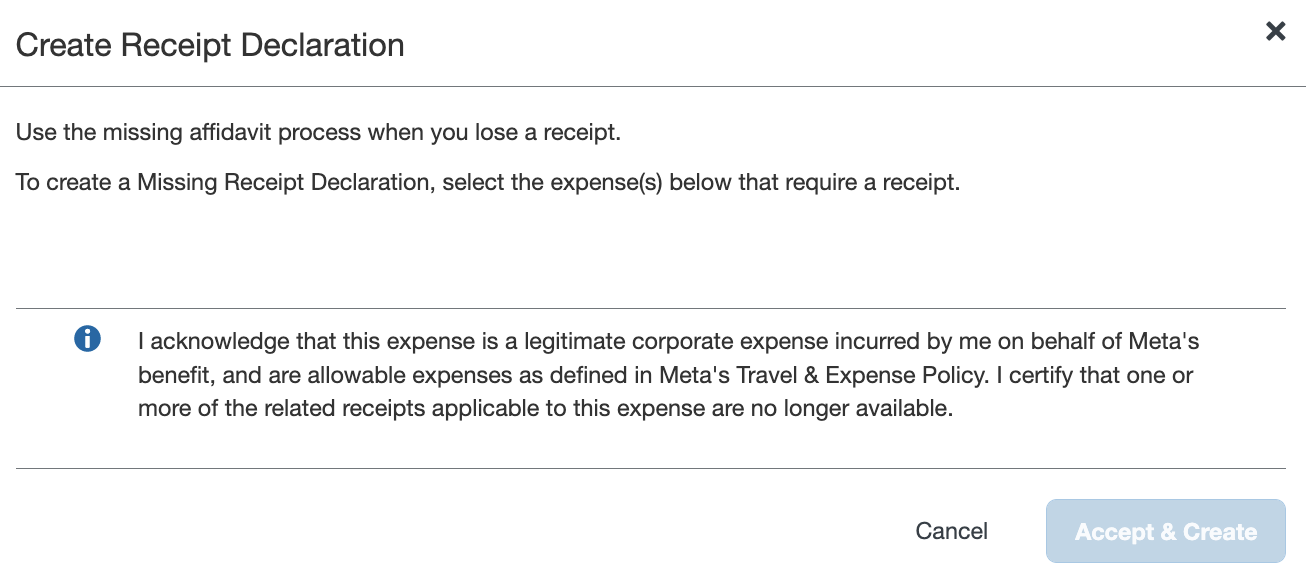Click the empty expense list area
1306x580 pixels.
point(650,250)
